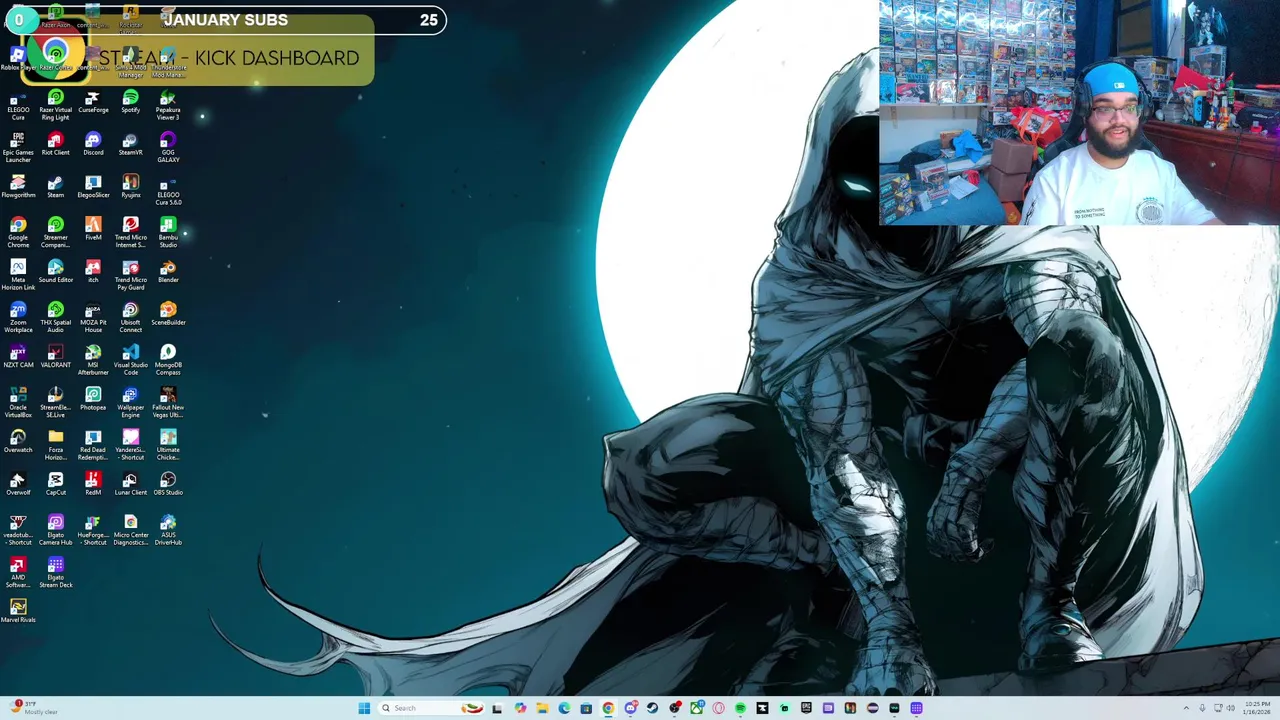Screen dimensions: 1280x720
Task: Open the Forza Horizon folder
Action: click(x=55, y=444)
